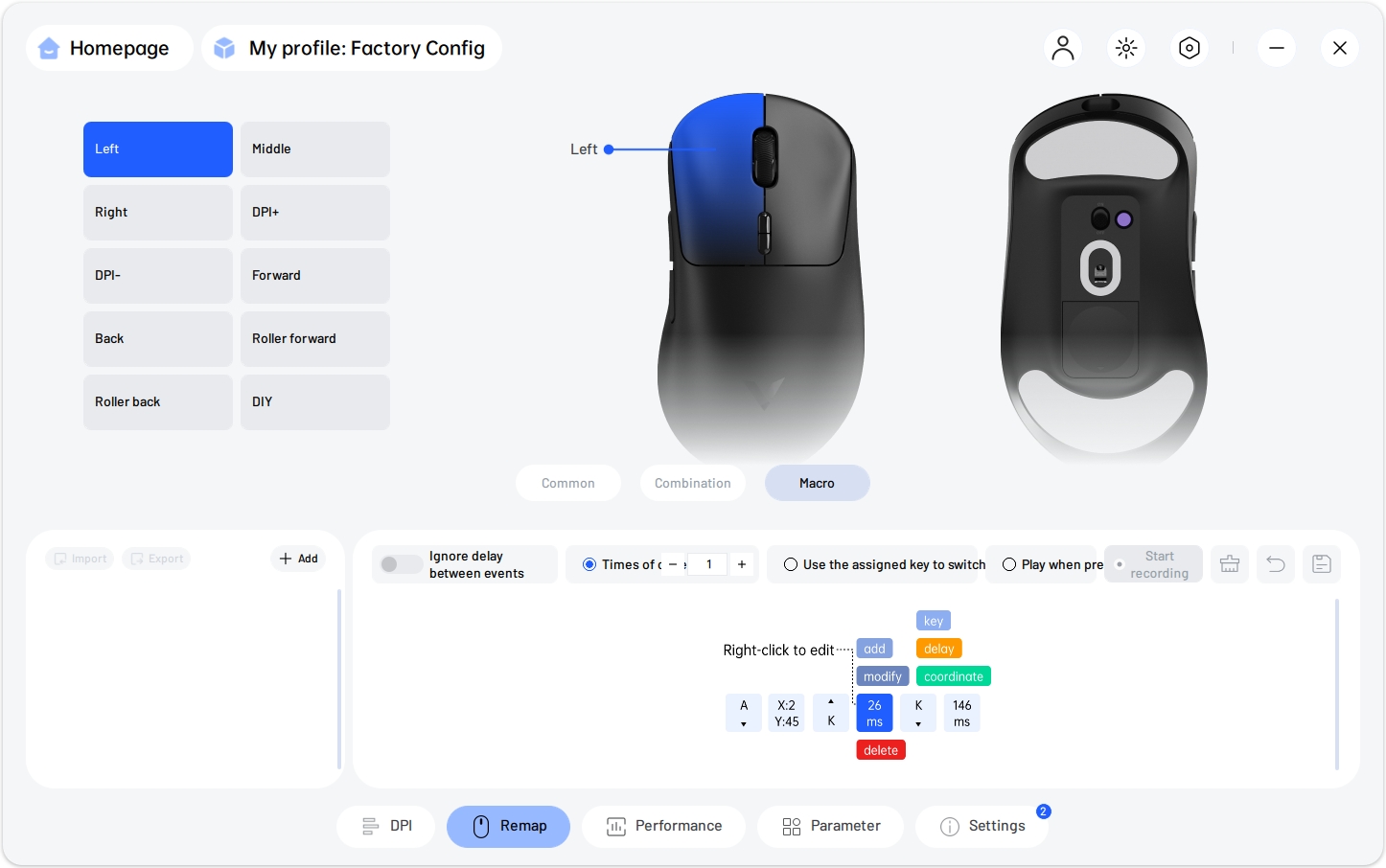Open the Homepage house icon
The width and height of the screenshot is (1386, 868).
(x=50, y=48)
